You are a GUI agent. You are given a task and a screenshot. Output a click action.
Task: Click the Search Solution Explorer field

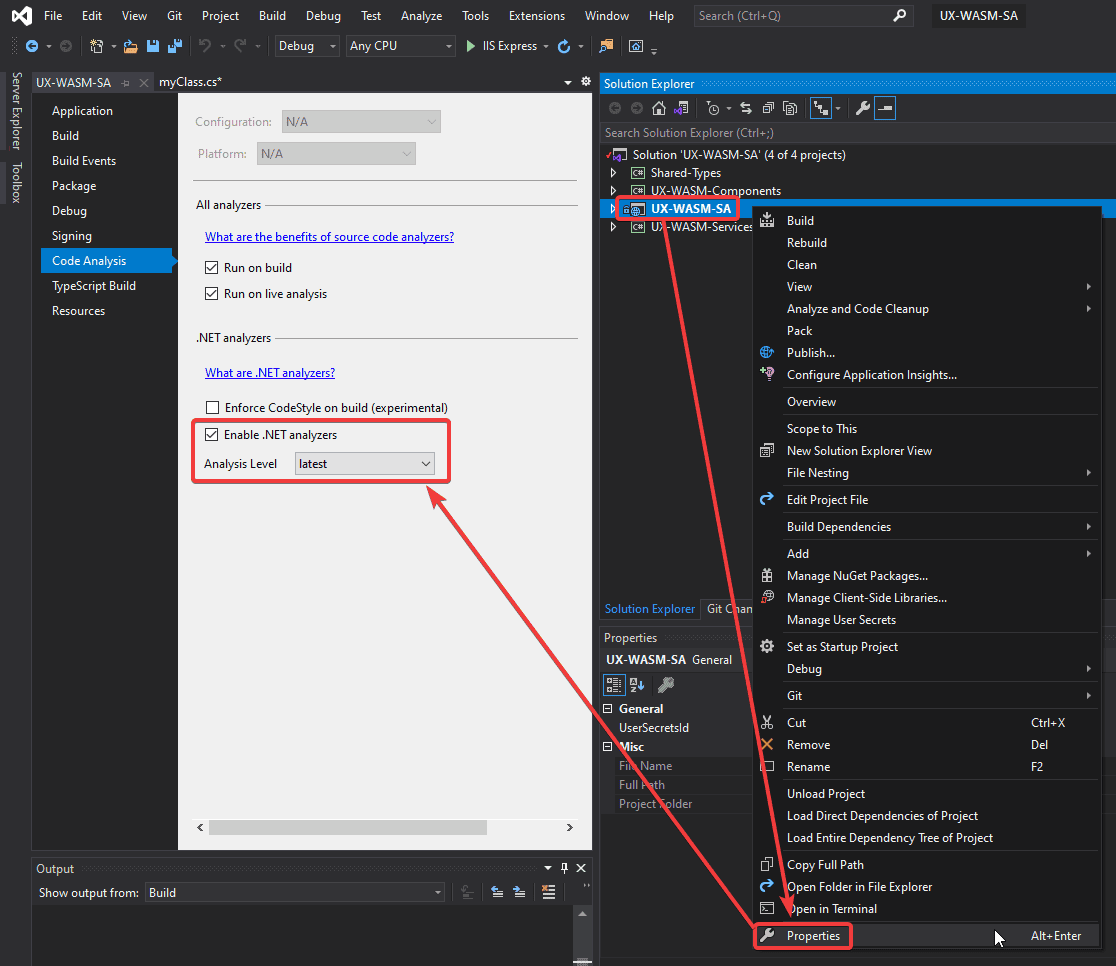click(858, 133)
